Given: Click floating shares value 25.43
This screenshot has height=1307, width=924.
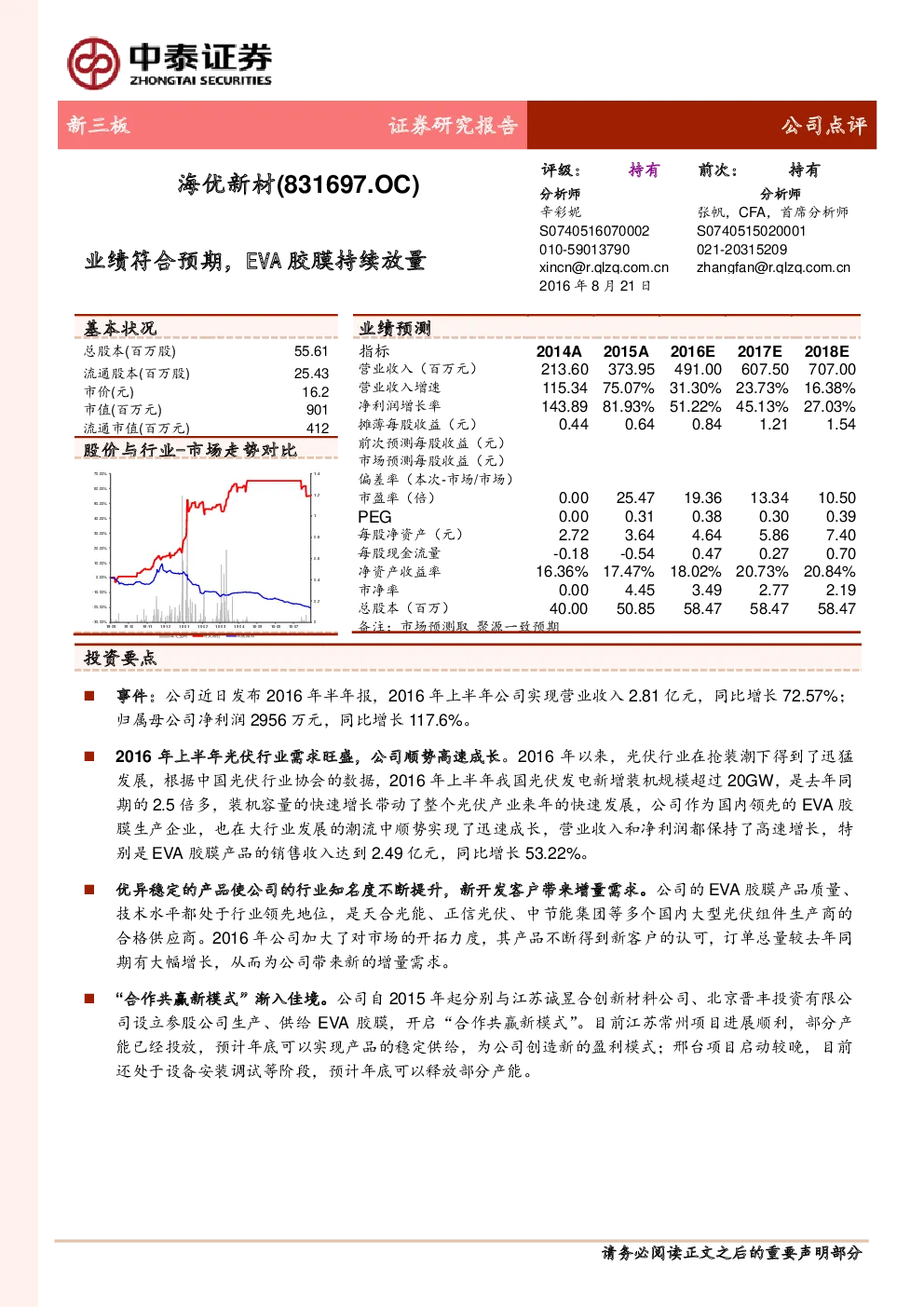Looking at the screenshot, I should [311, 374].
